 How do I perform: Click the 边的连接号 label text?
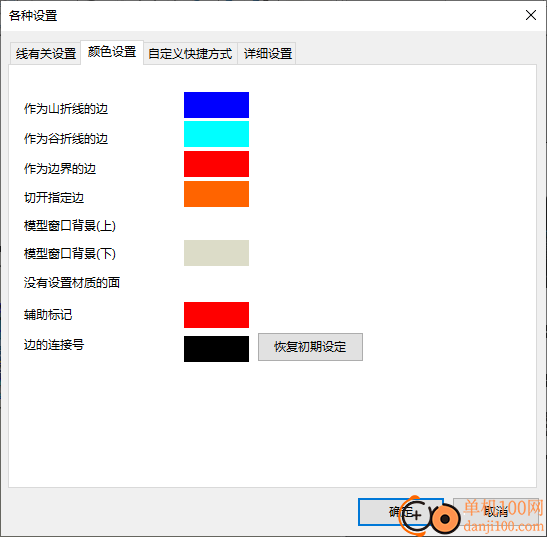54,345
